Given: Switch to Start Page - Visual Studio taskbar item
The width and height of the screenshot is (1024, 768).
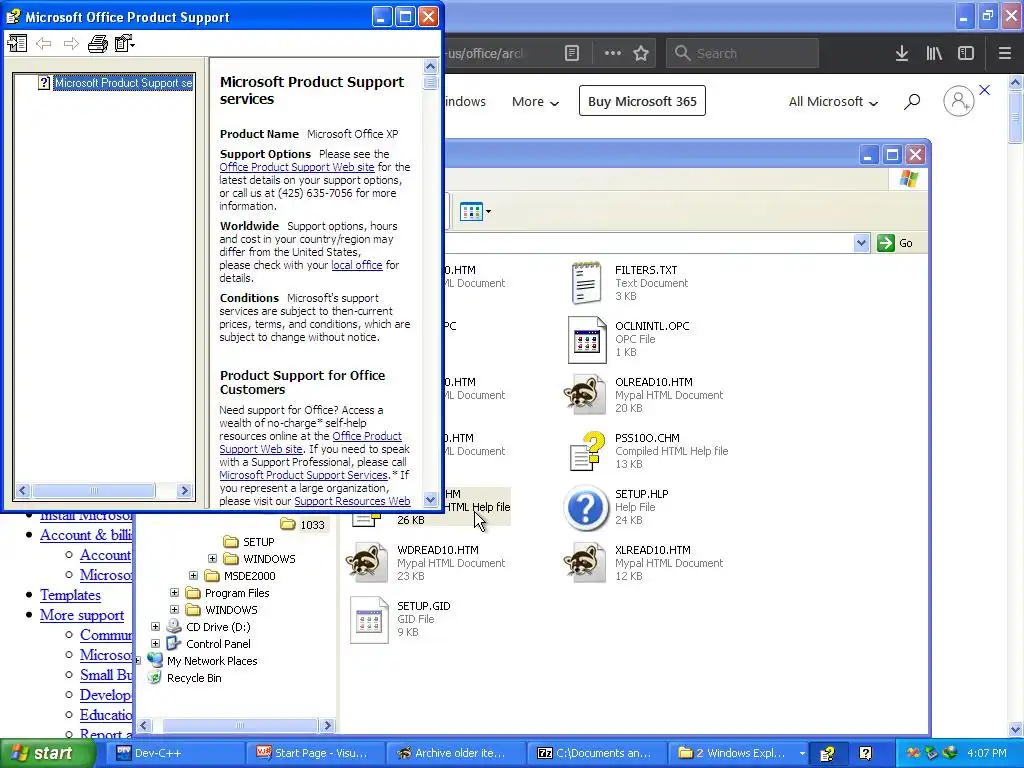Looking at the screenshot, I should coord(316,753).
